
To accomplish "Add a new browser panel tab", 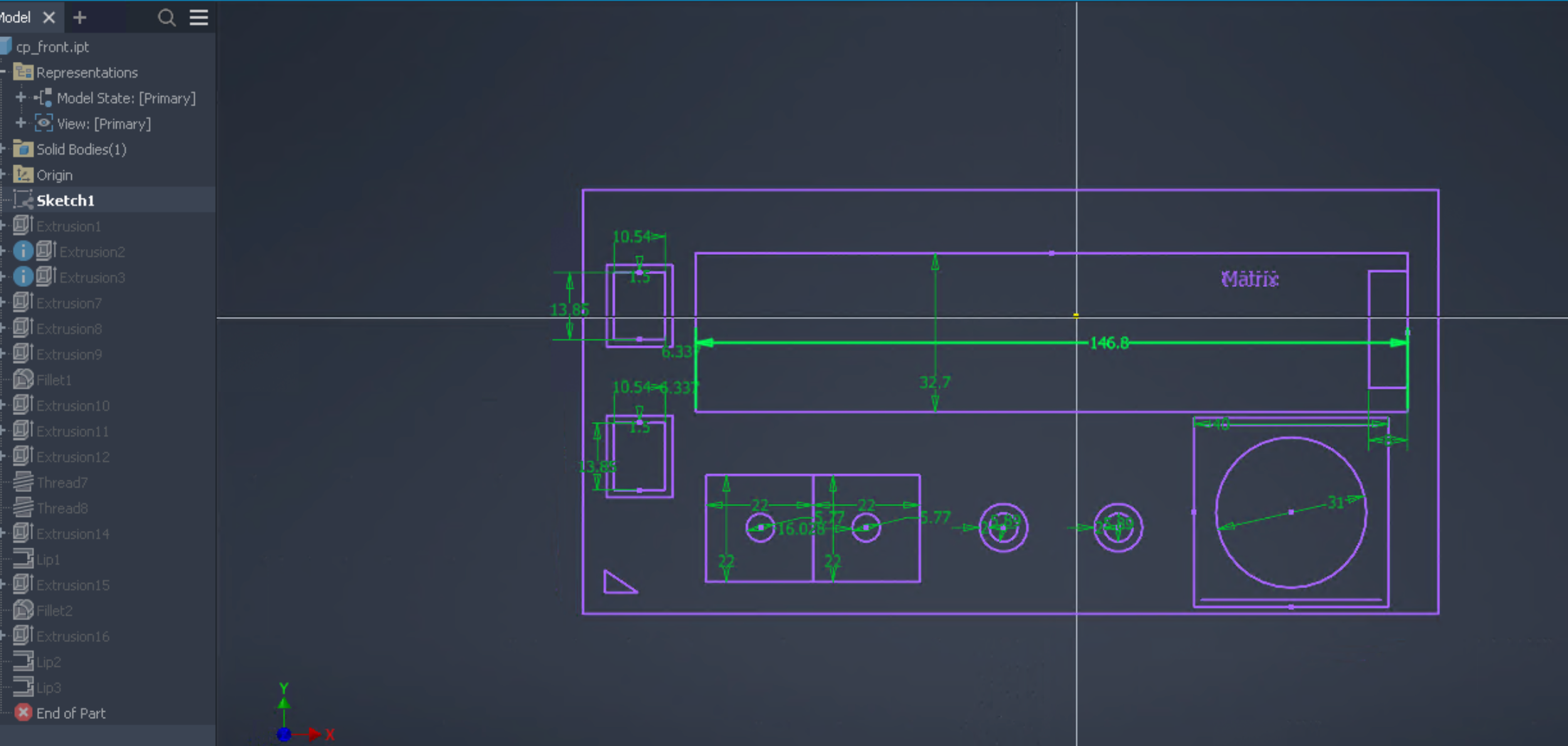I will 80,18.
